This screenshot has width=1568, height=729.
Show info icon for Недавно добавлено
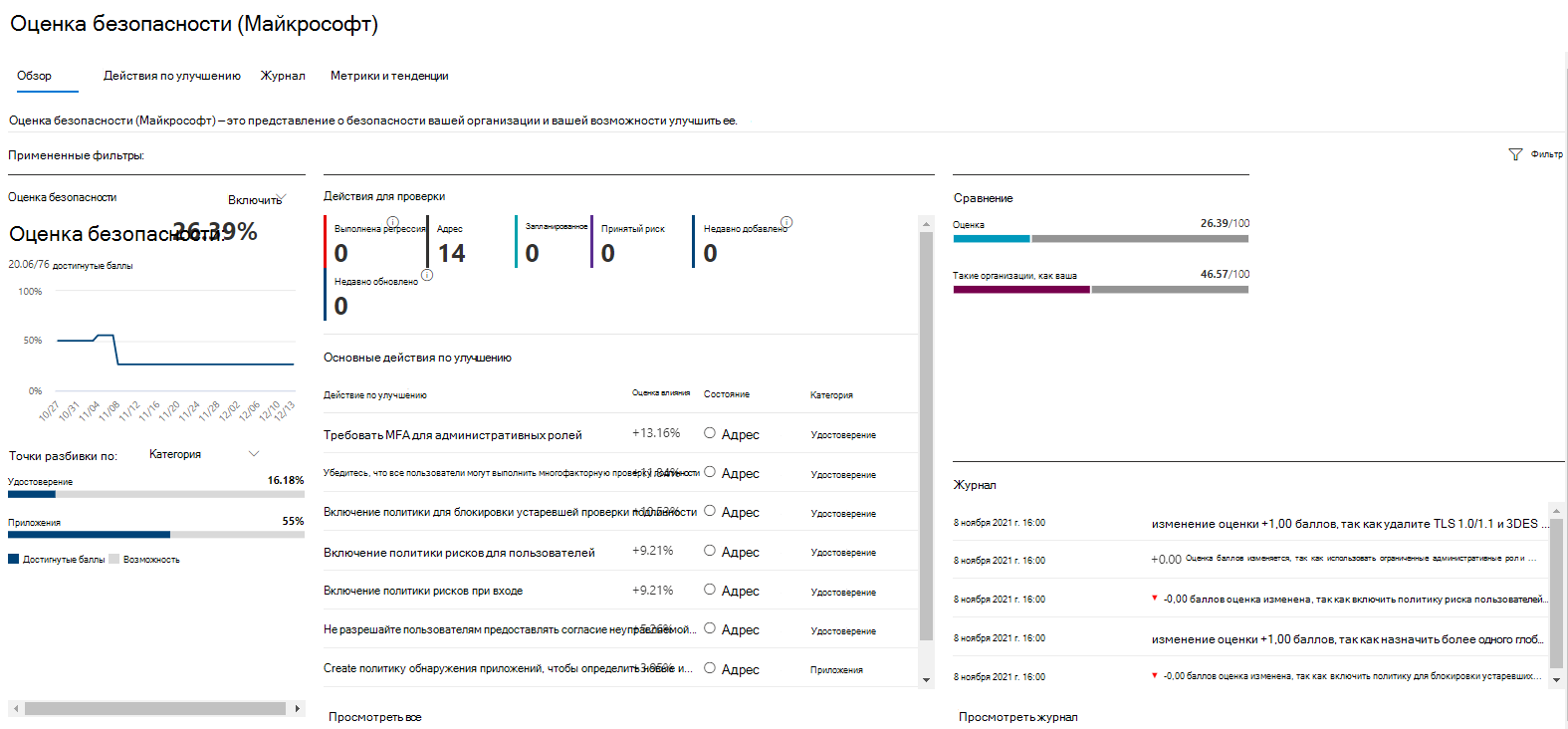(x=786, y=222)
